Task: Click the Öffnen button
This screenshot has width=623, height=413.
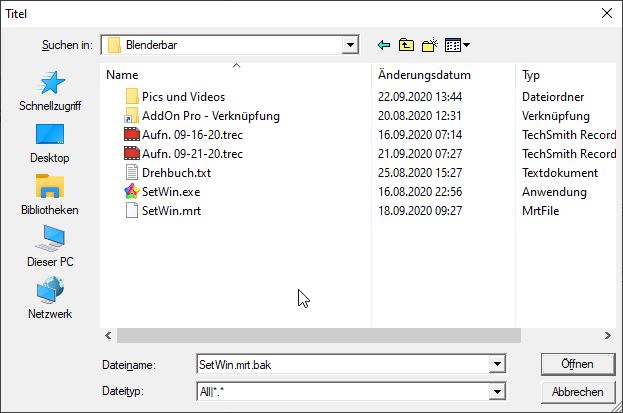Action: pyautogui.click(x=576, y=363)
